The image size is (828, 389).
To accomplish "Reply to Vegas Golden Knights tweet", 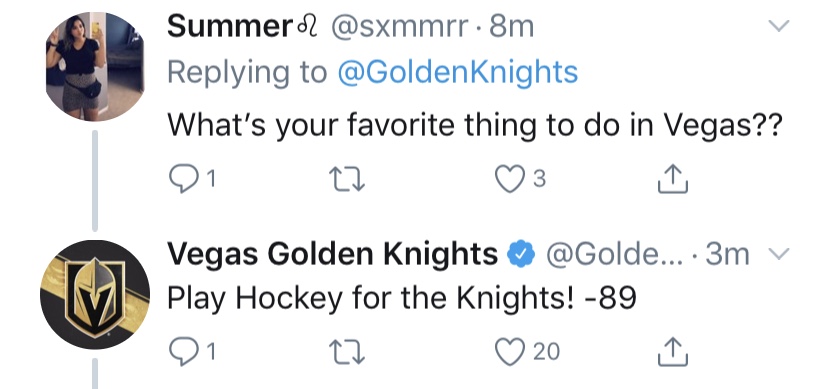I will click(182, 352).
